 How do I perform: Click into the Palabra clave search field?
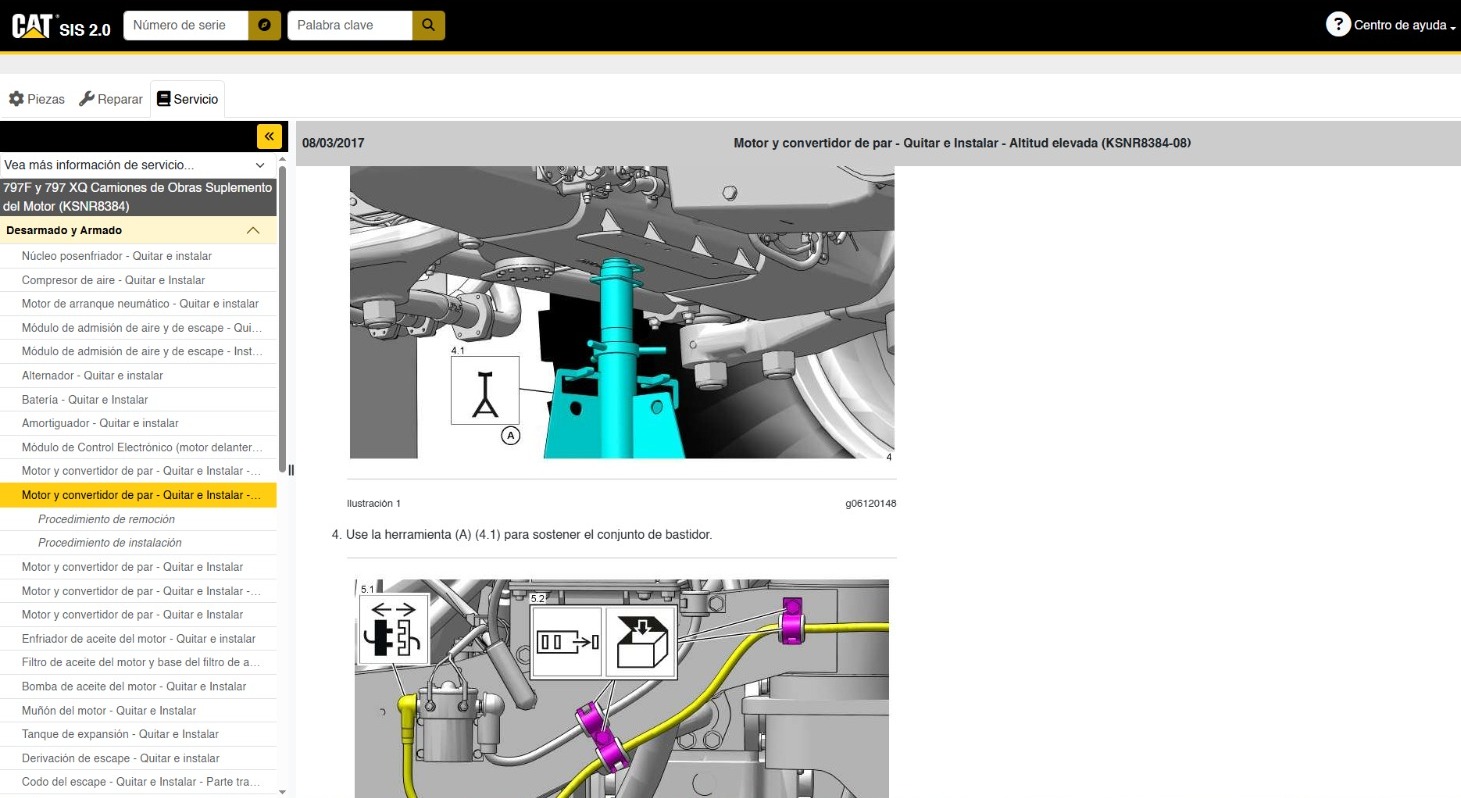point(349,26)
